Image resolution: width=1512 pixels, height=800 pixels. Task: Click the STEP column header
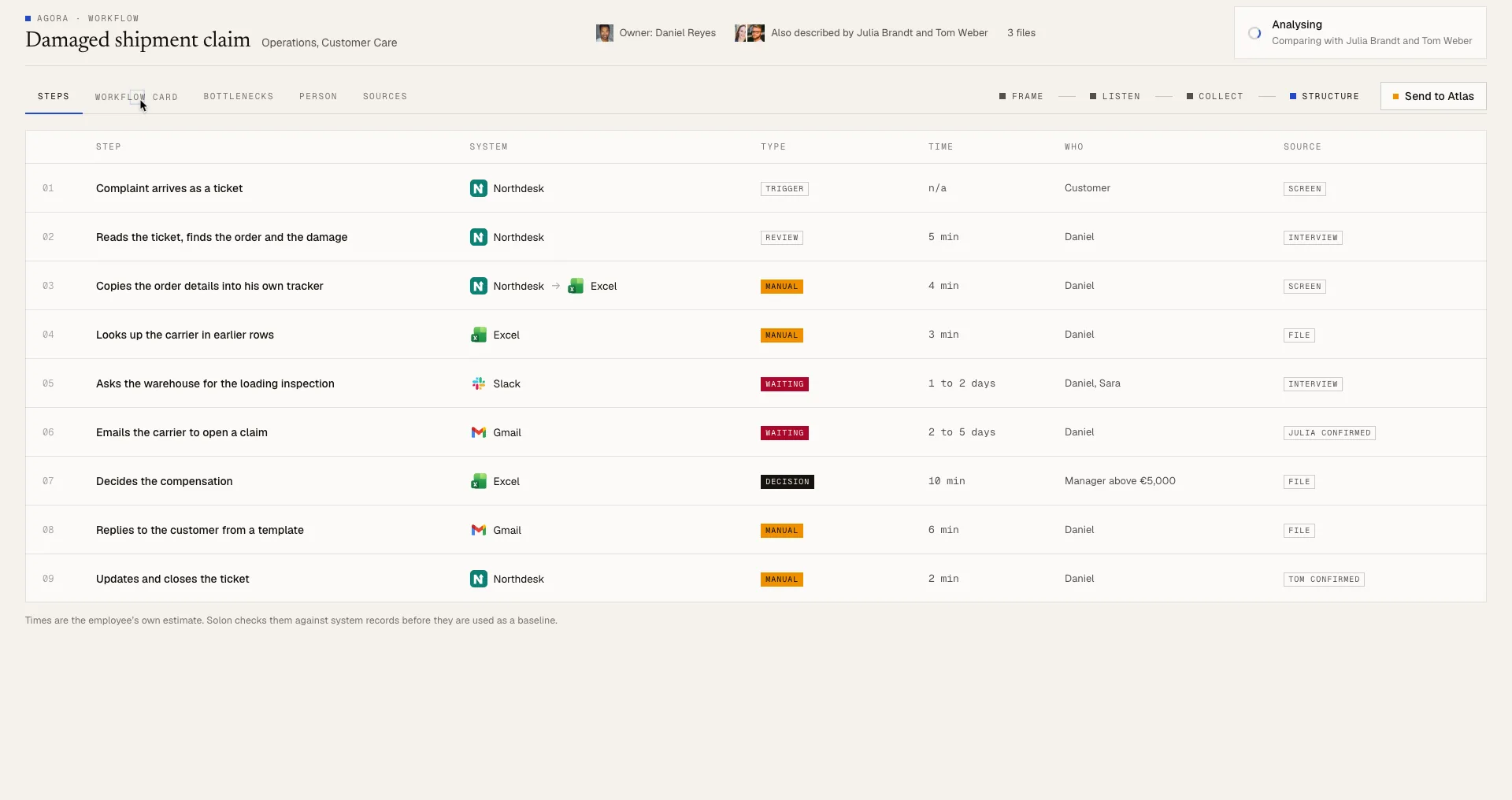click(109, 146)
